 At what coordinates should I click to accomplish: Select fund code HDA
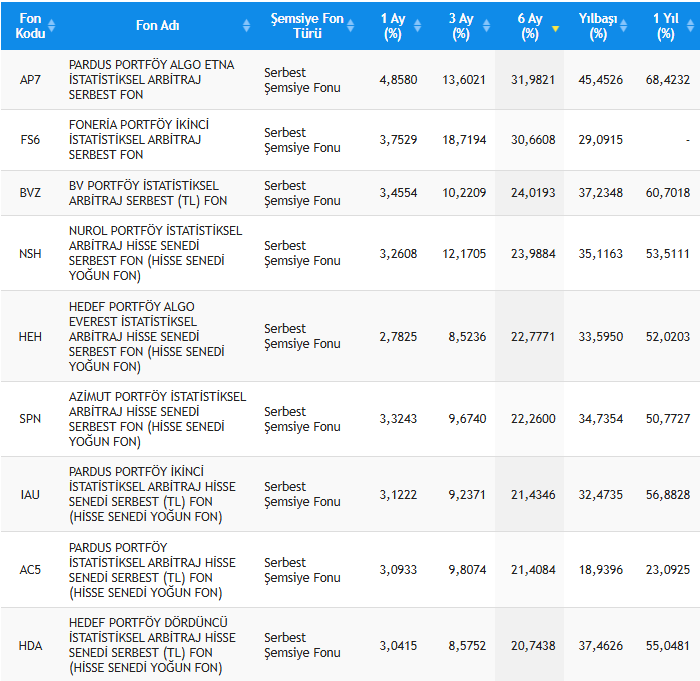(30, 646)
